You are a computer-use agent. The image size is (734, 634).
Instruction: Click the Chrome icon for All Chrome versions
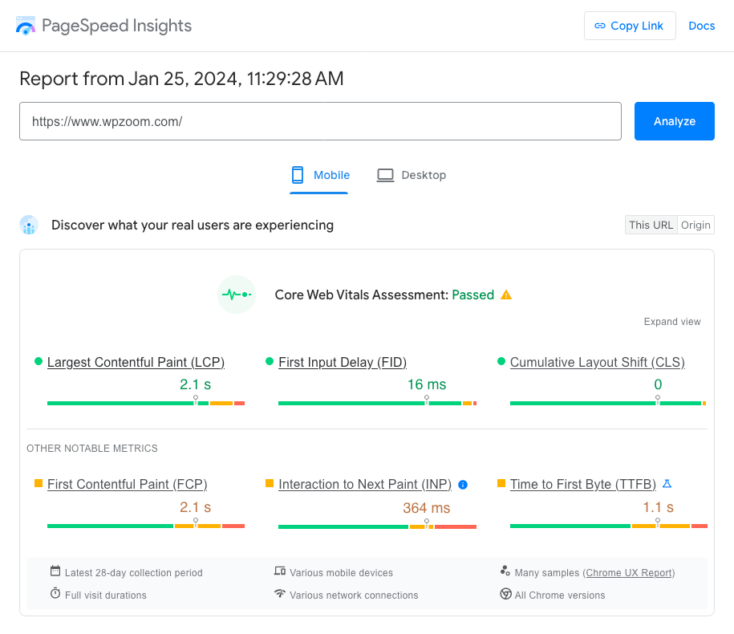(x=506, y=594)
